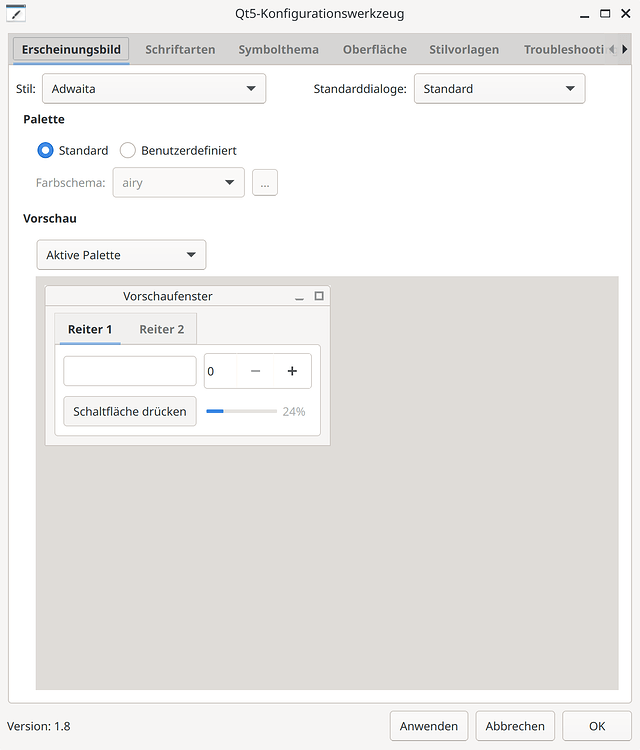Click the 24% progress label
The height and width of the screenshot is (750, 640).
point(294,412)
